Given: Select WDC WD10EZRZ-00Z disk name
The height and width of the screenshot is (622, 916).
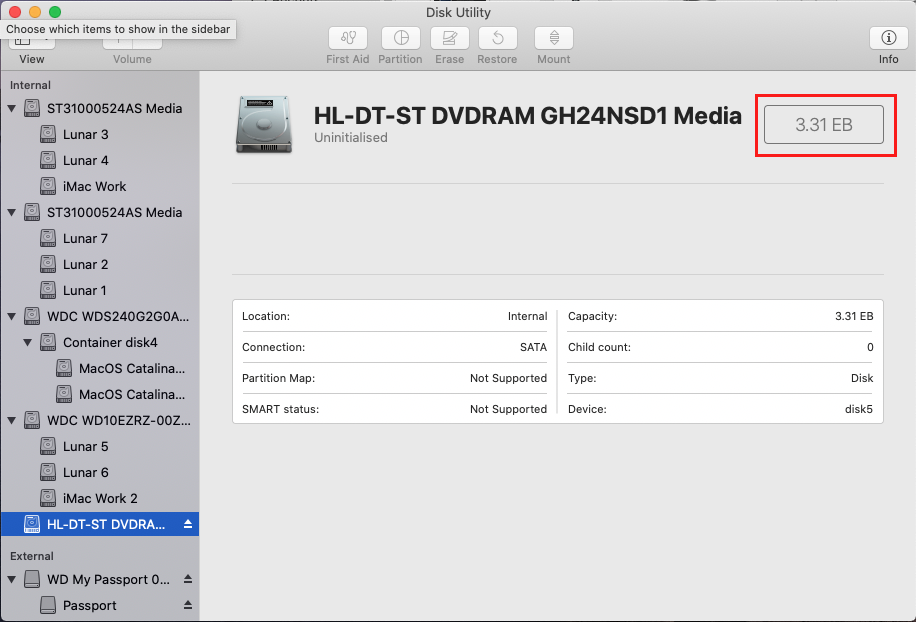Looking at the screenshot, I should pyautogui.click(x=119, y=421).
